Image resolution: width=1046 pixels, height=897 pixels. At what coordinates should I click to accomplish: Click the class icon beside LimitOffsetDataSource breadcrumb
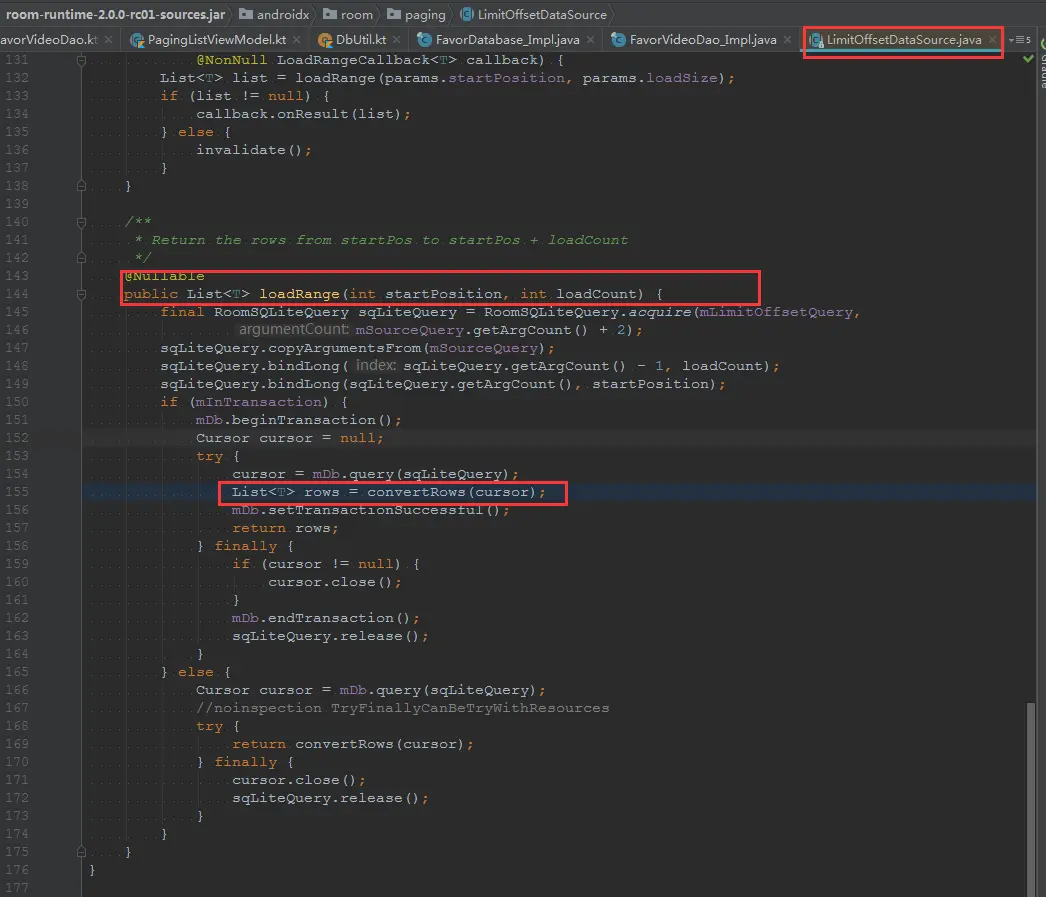point(467,14)
